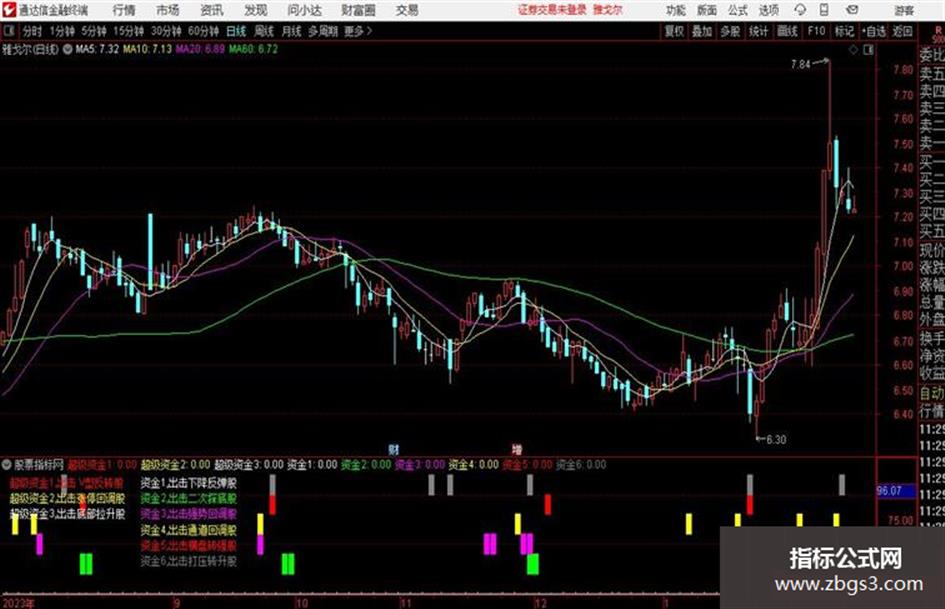The height and width of the screenshot is (609, 945).
Task: Click the 资金4: 0.00 indicator readout
Action: 474,465
